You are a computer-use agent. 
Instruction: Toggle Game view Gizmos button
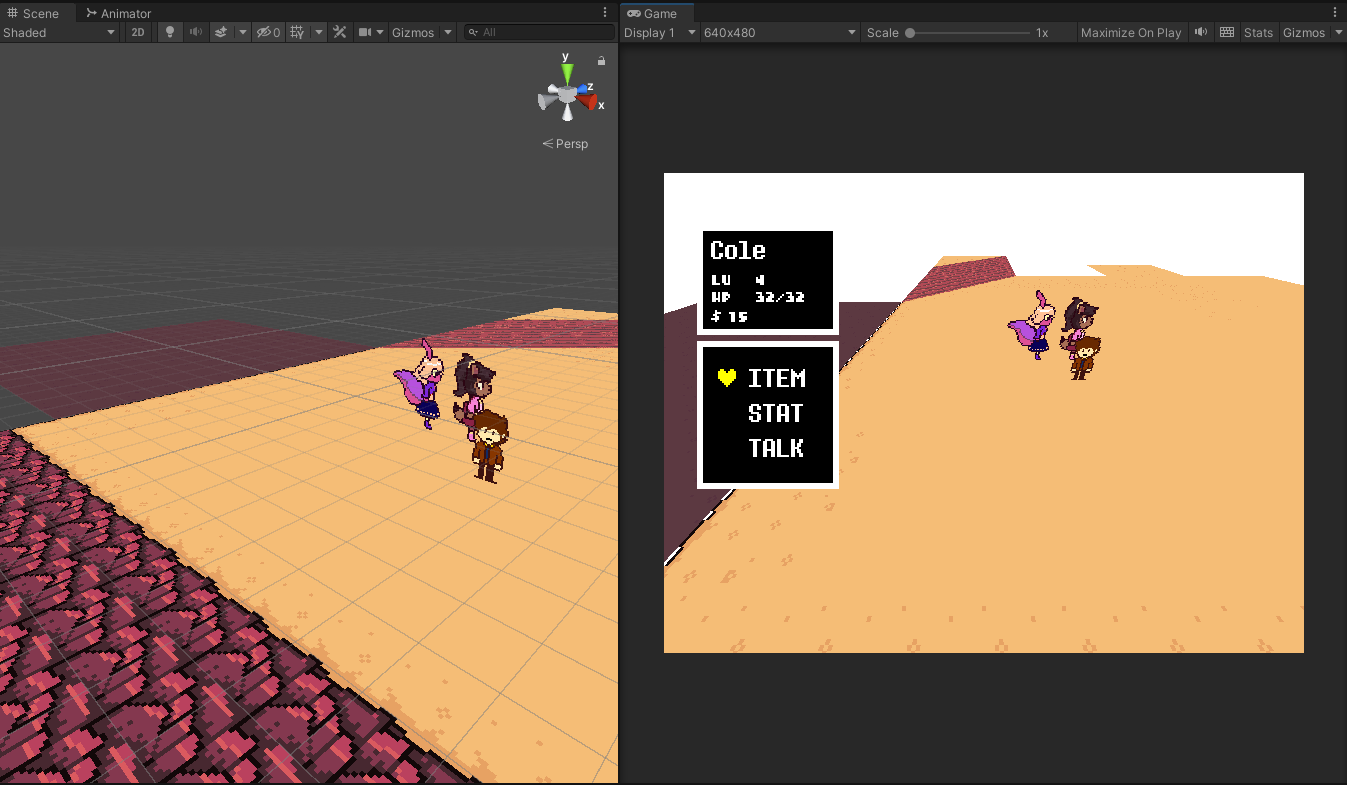pos(1304,32)
